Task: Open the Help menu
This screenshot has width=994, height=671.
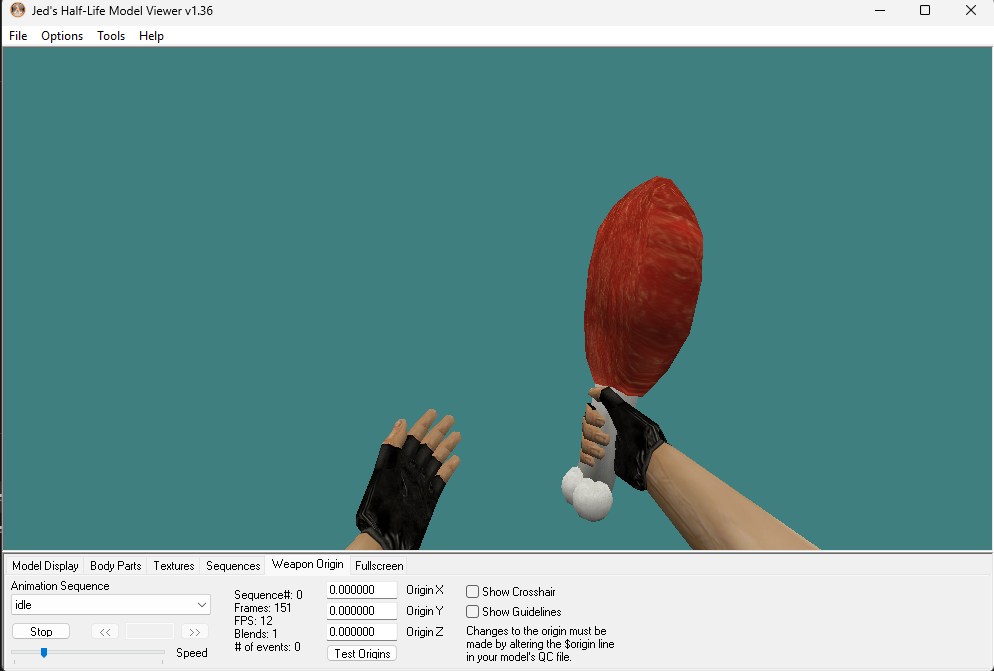Action: (x=152, y=36)
